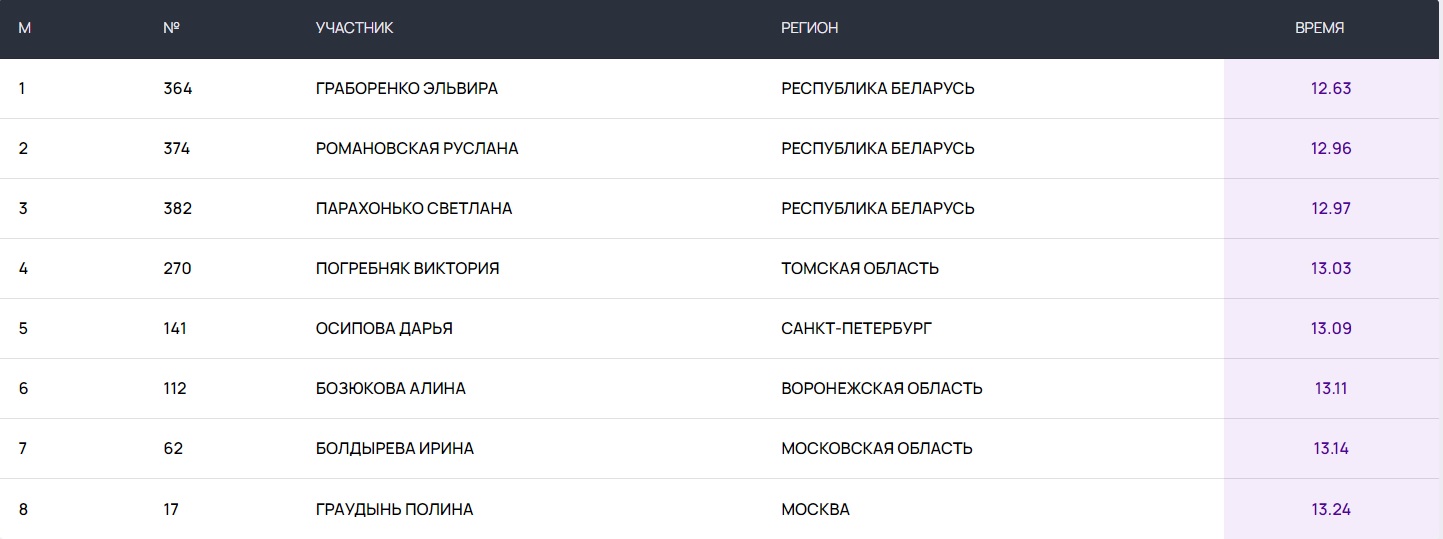Select the ВОРОНЕЖСКАЯ ОБЛАСТЬ region

coord(881,388)
